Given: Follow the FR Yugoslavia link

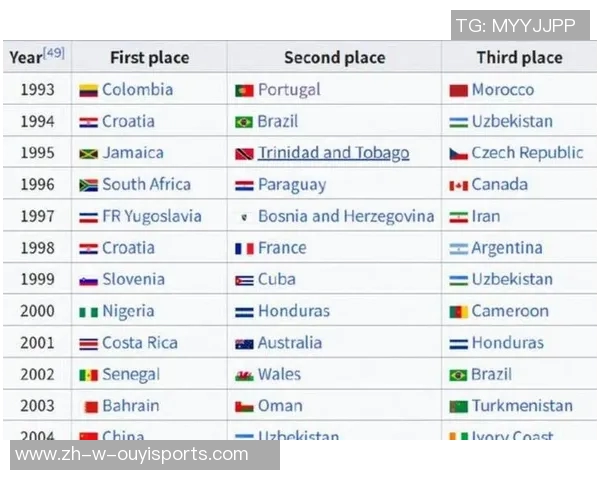Looking at the screenshot, I should click(x=151, y=216).
